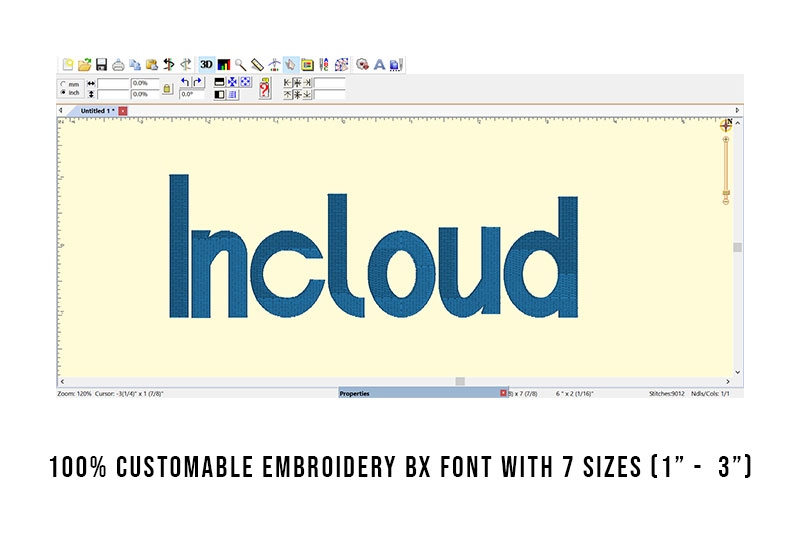Align objects to vertical center

(x=297, y=95)
